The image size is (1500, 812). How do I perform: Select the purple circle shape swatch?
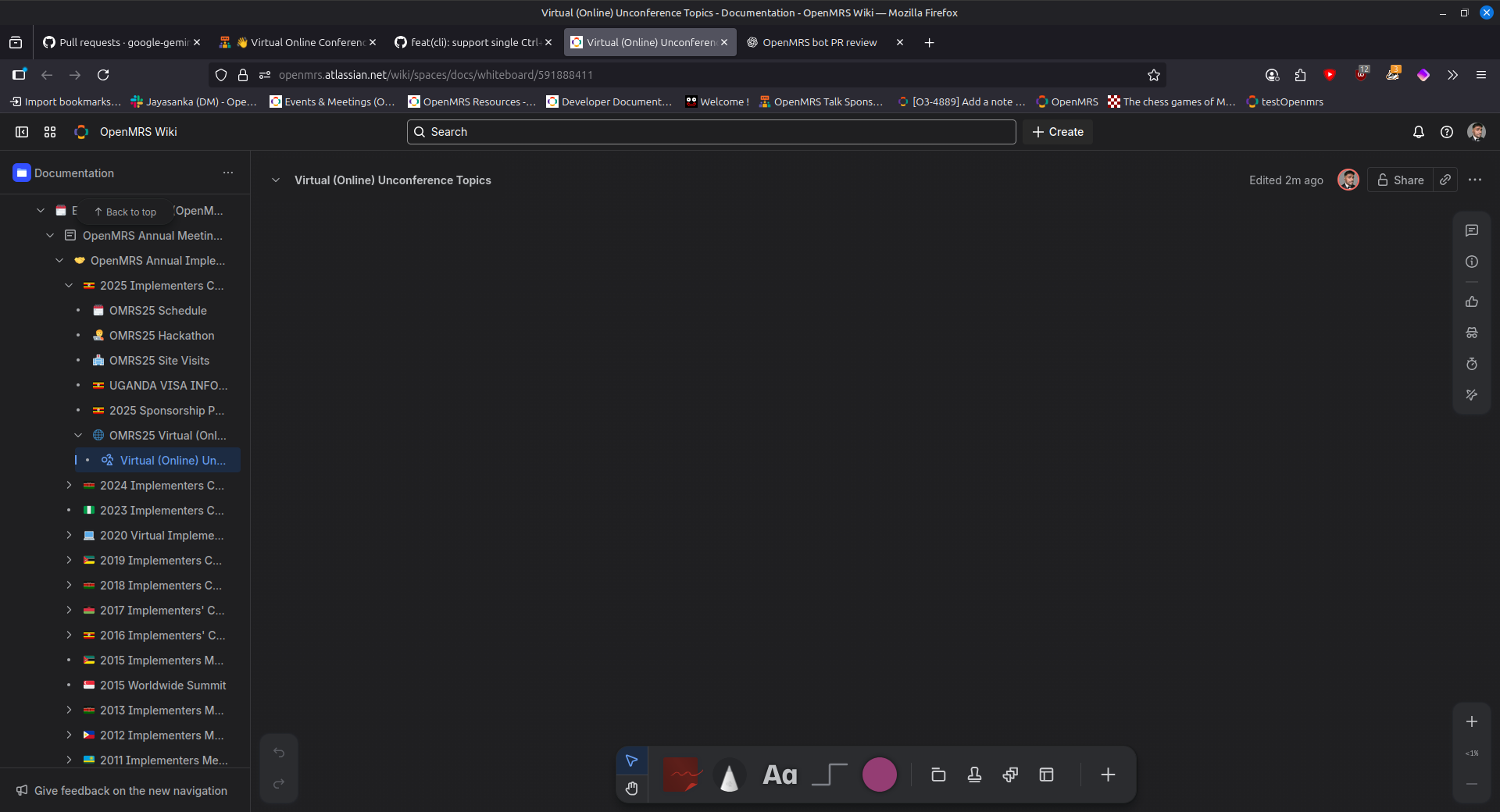[x=879, y=775]
